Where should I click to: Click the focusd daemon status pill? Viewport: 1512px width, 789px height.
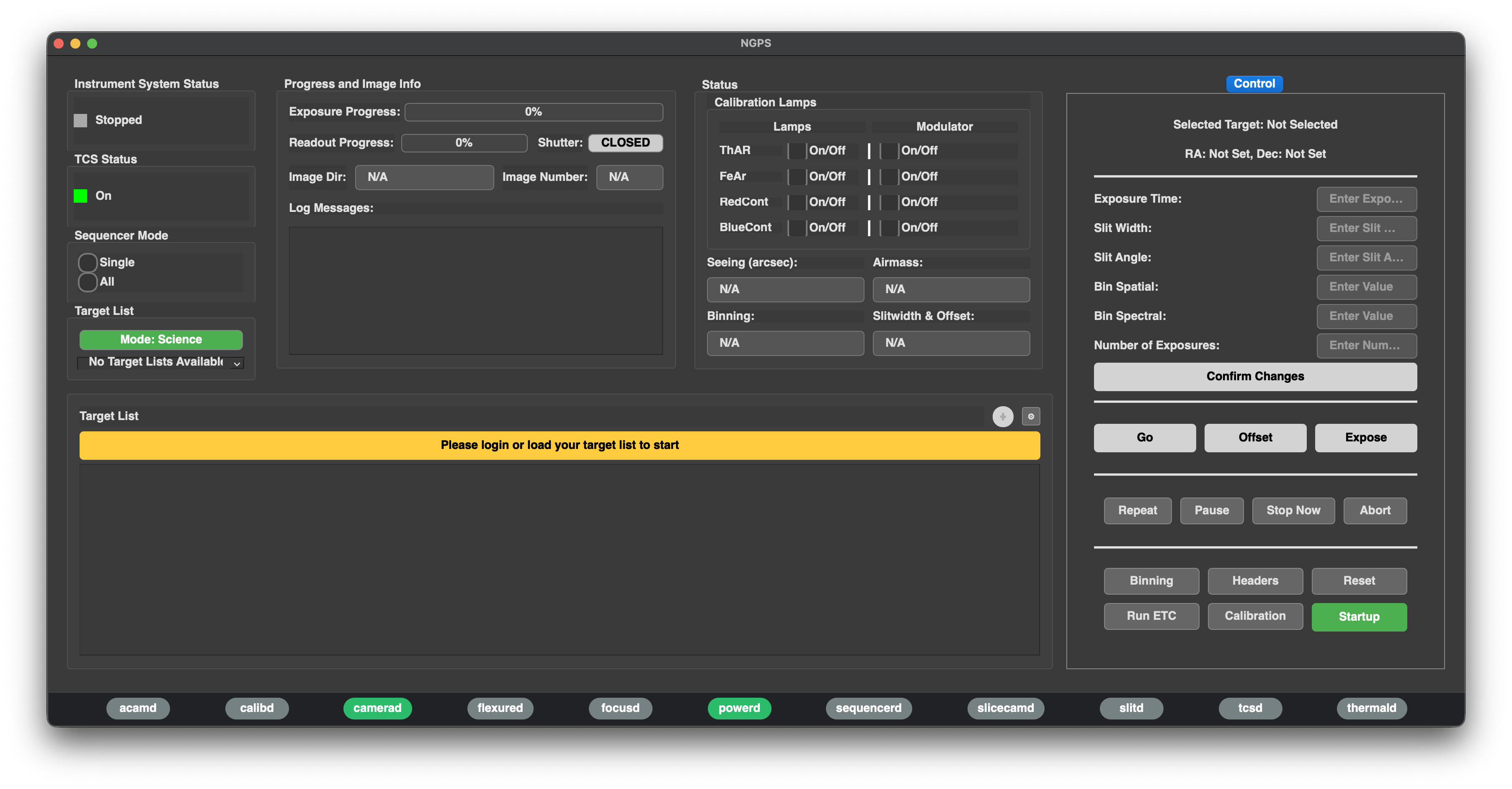click(x=620, y=709)
